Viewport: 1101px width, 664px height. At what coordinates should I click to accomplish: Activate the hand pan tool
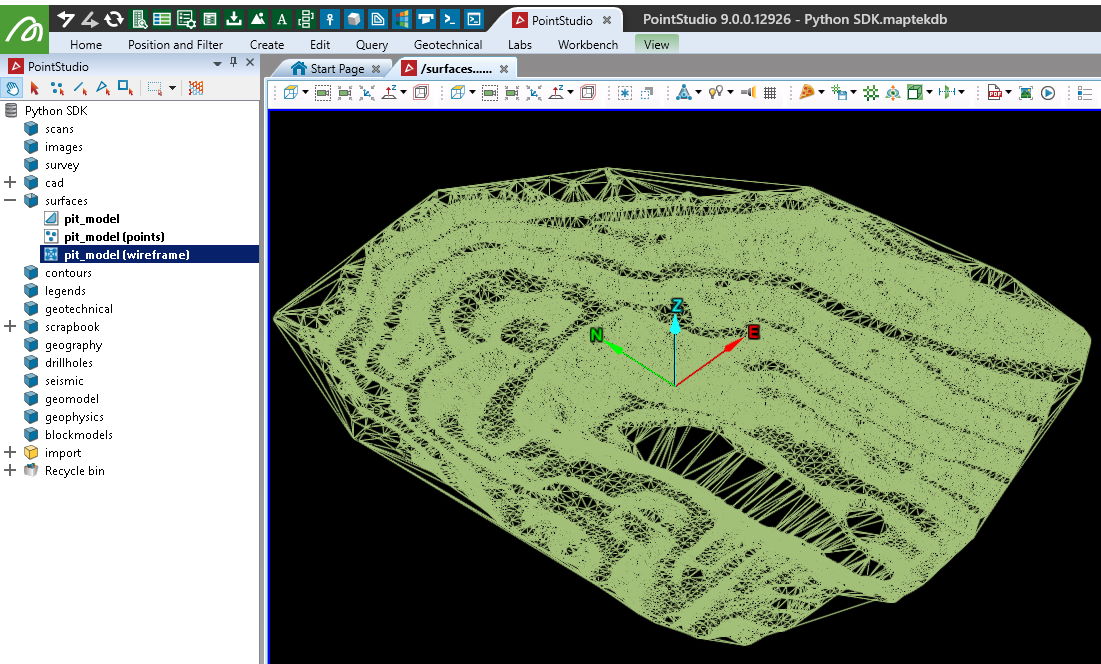click(14, 88)
